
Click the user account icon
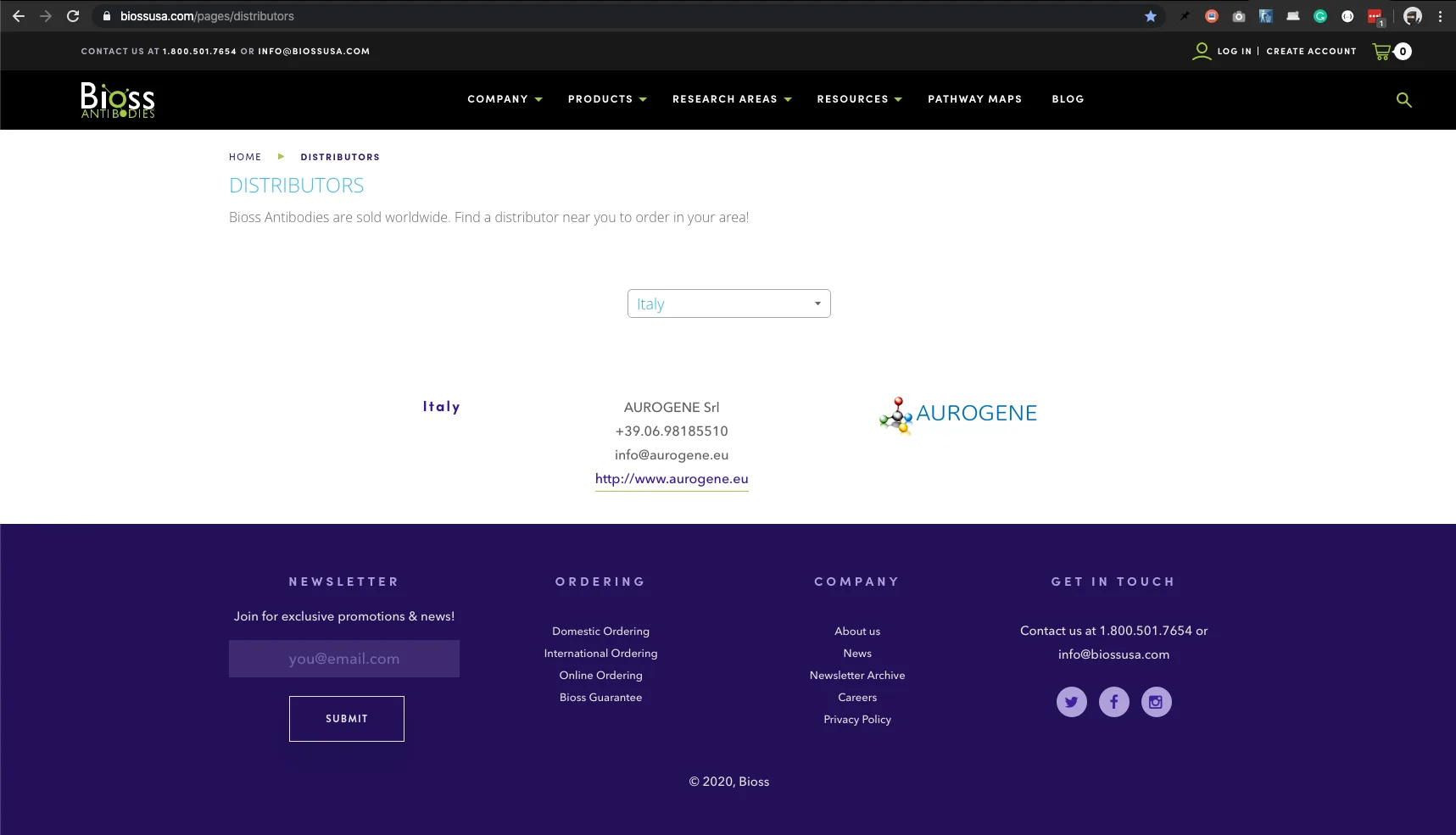coord(1202,51)
